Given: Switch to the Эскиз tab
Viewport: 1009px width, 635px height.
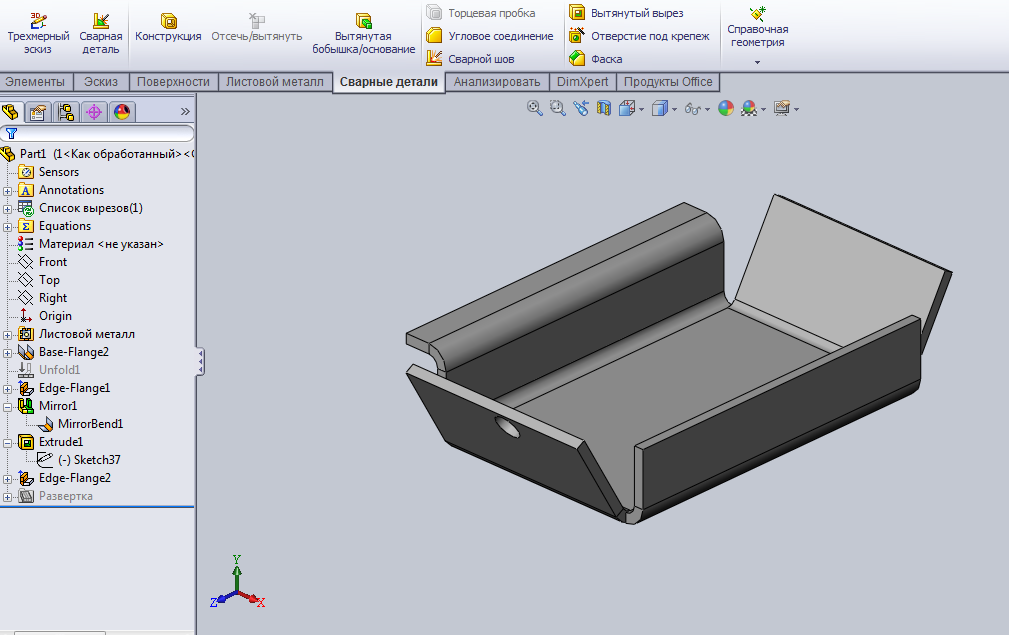Looking at the screenshot, I should [101, 82].
